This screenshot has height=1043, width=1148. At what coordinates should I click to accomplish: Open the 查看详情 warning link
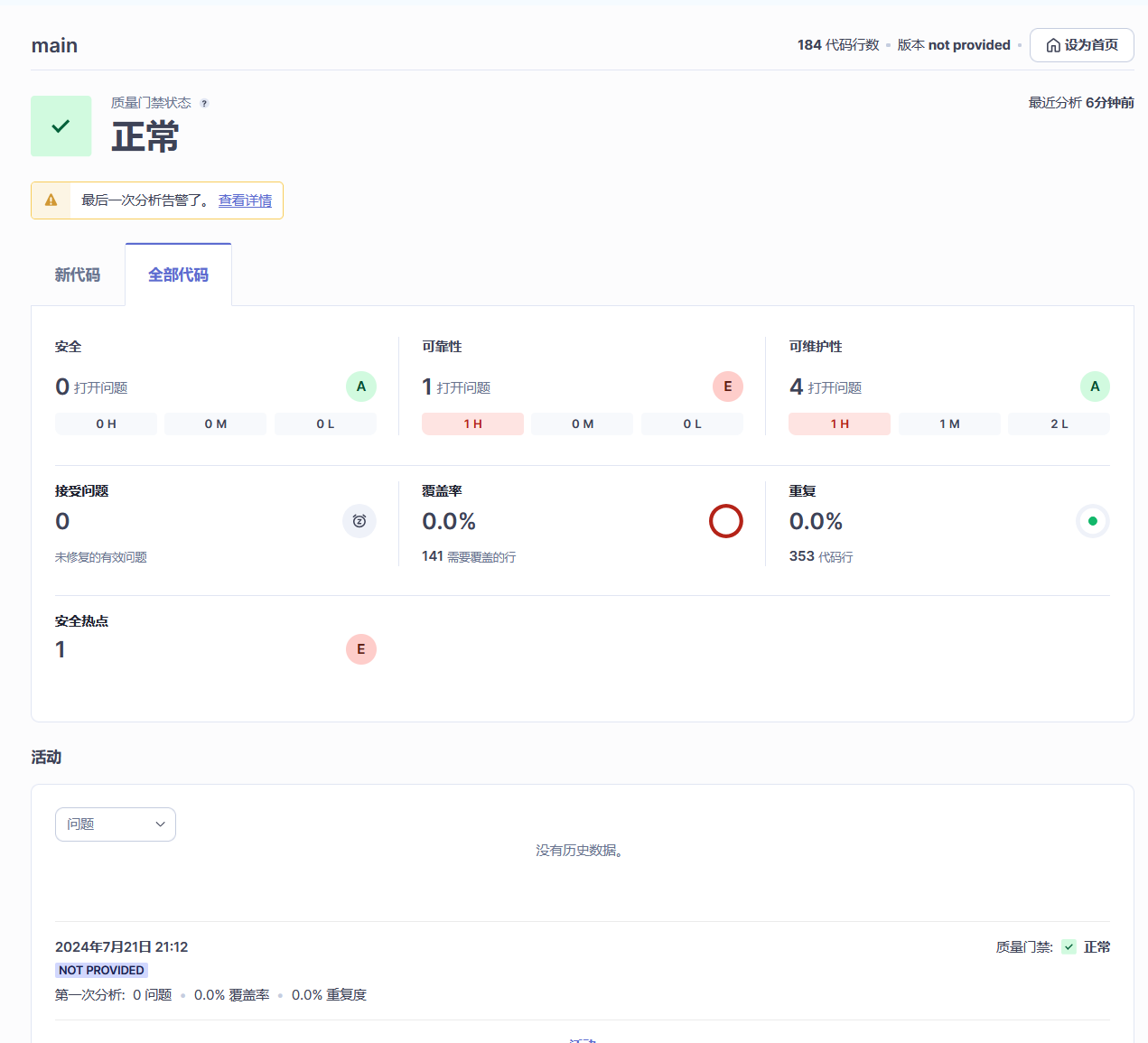(245, 200)
